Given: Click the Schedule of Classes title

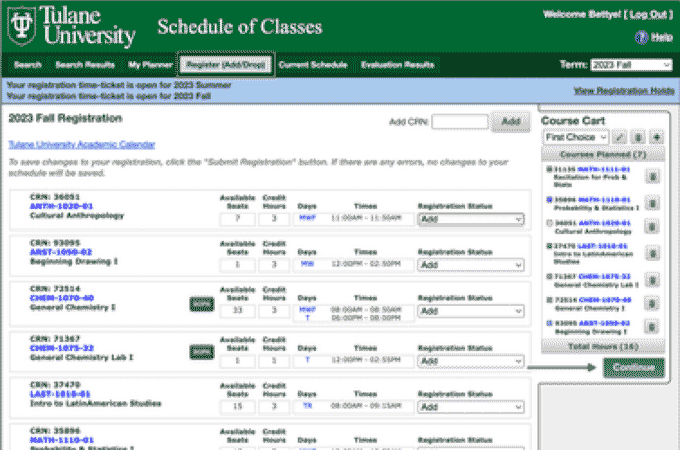Looking at the screenshot, I should pyautogui.click(x=240, y=27).
